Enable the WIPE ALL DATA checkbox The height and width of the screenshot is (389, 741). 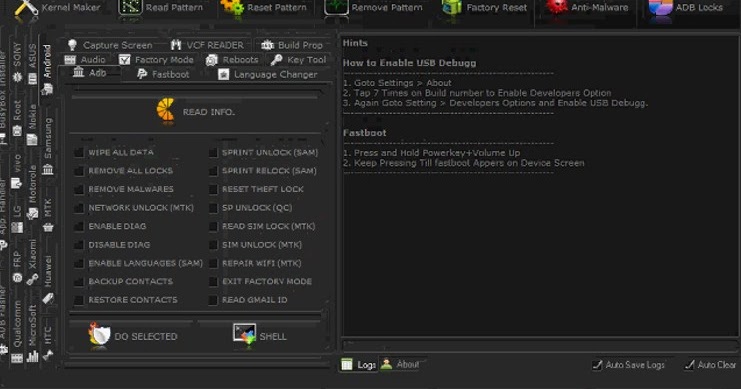tap(79, 153)
